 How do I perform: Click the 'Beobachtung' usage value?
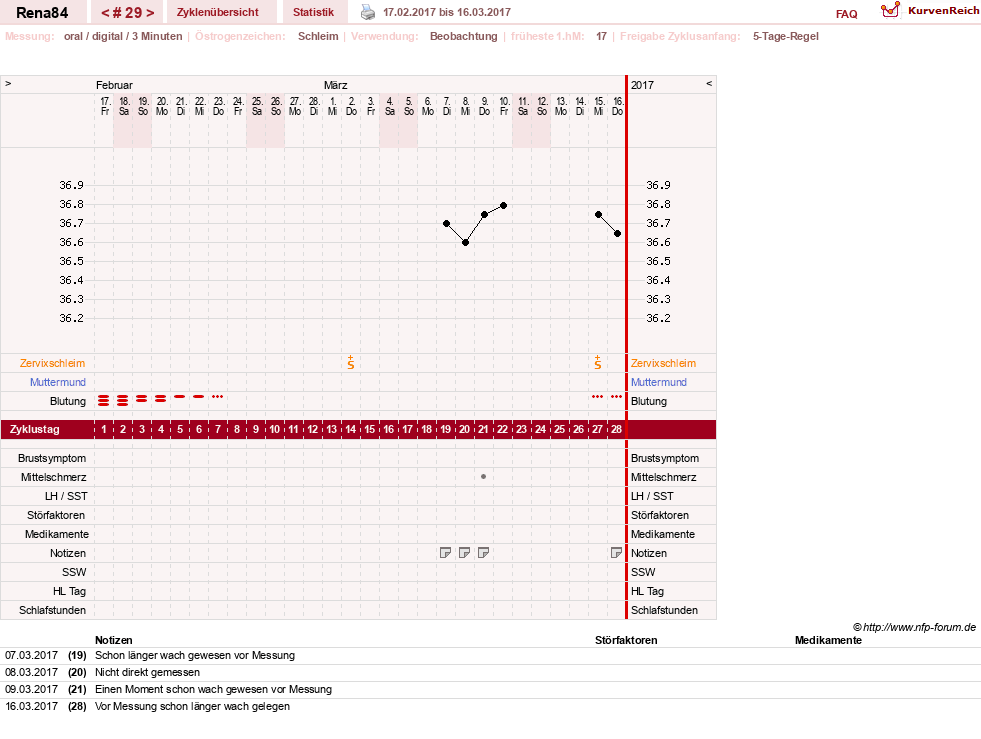coord(464,36)
